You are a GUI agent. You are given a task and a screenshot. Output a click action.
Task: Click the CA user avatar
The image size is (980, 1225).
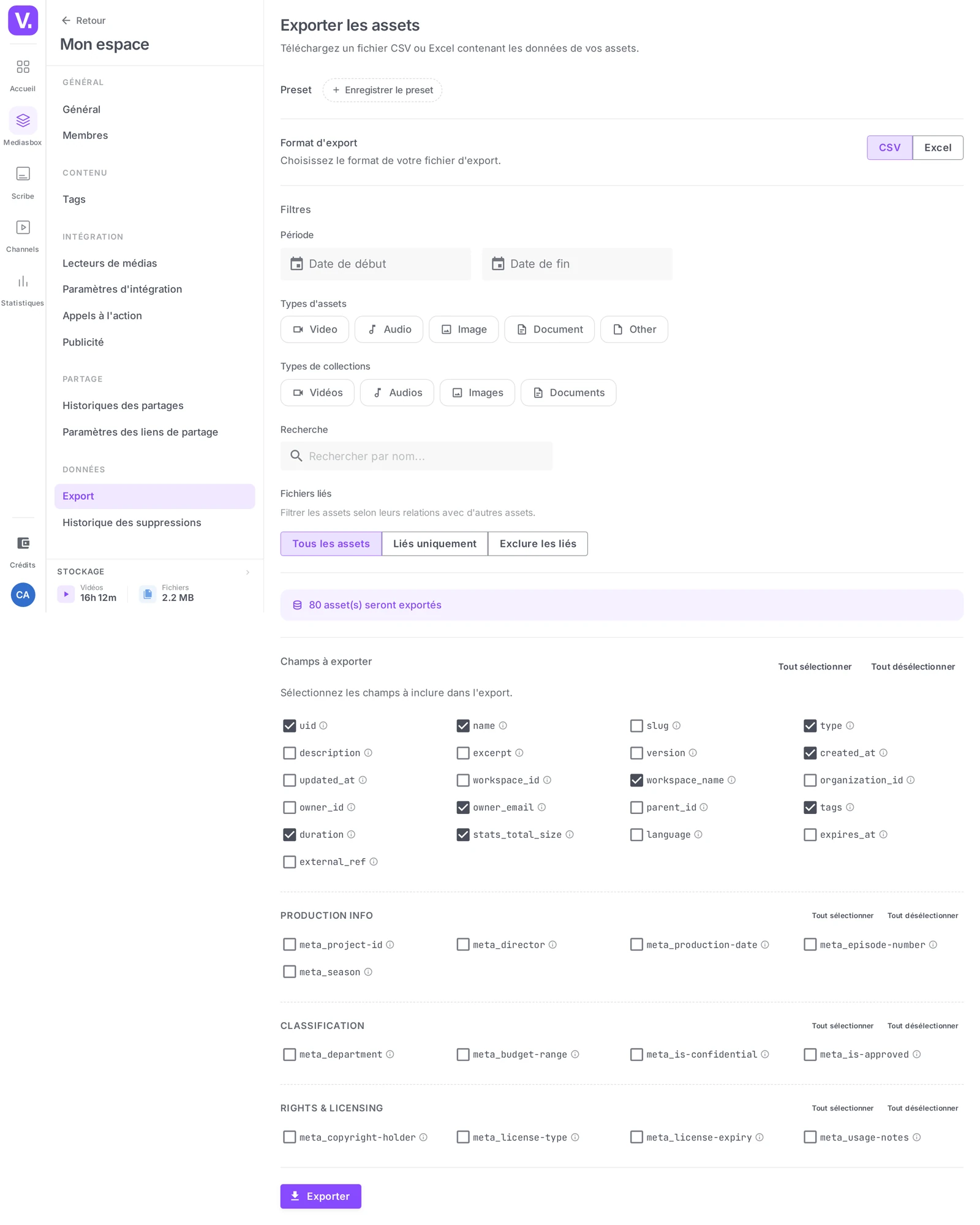coord(23,595)
